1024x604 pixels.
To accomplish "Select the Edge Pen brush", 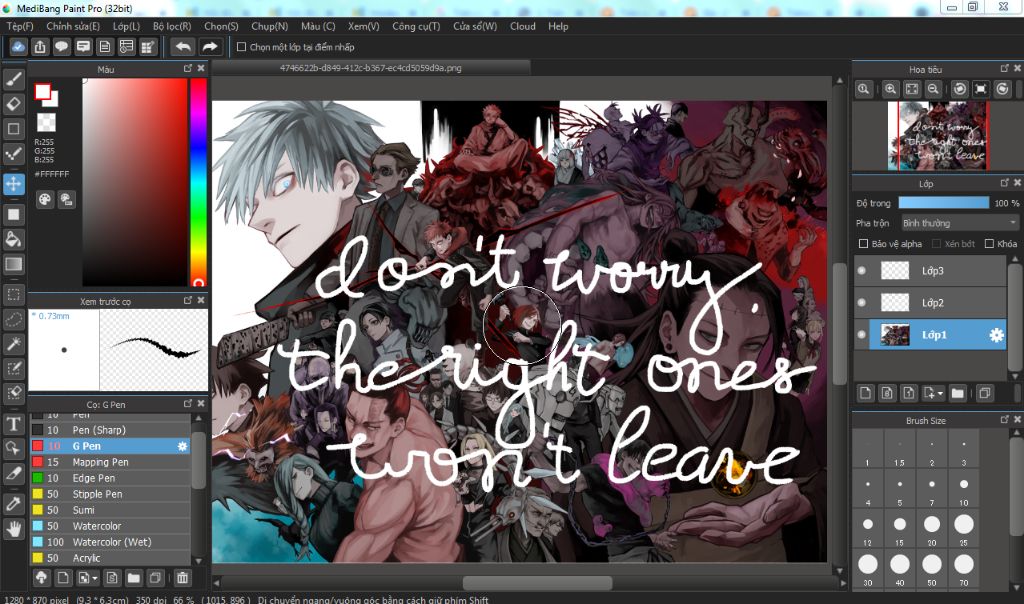I will click(x=110, y=478).
